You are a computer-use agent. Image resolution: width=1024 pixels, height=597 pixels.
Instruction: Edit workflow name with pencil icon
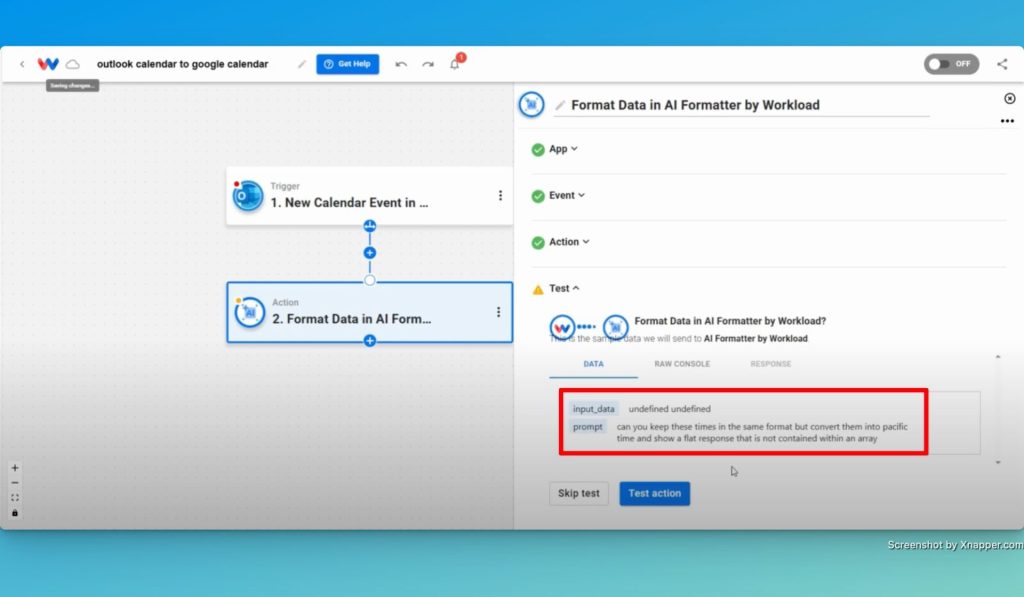(302, 64)
